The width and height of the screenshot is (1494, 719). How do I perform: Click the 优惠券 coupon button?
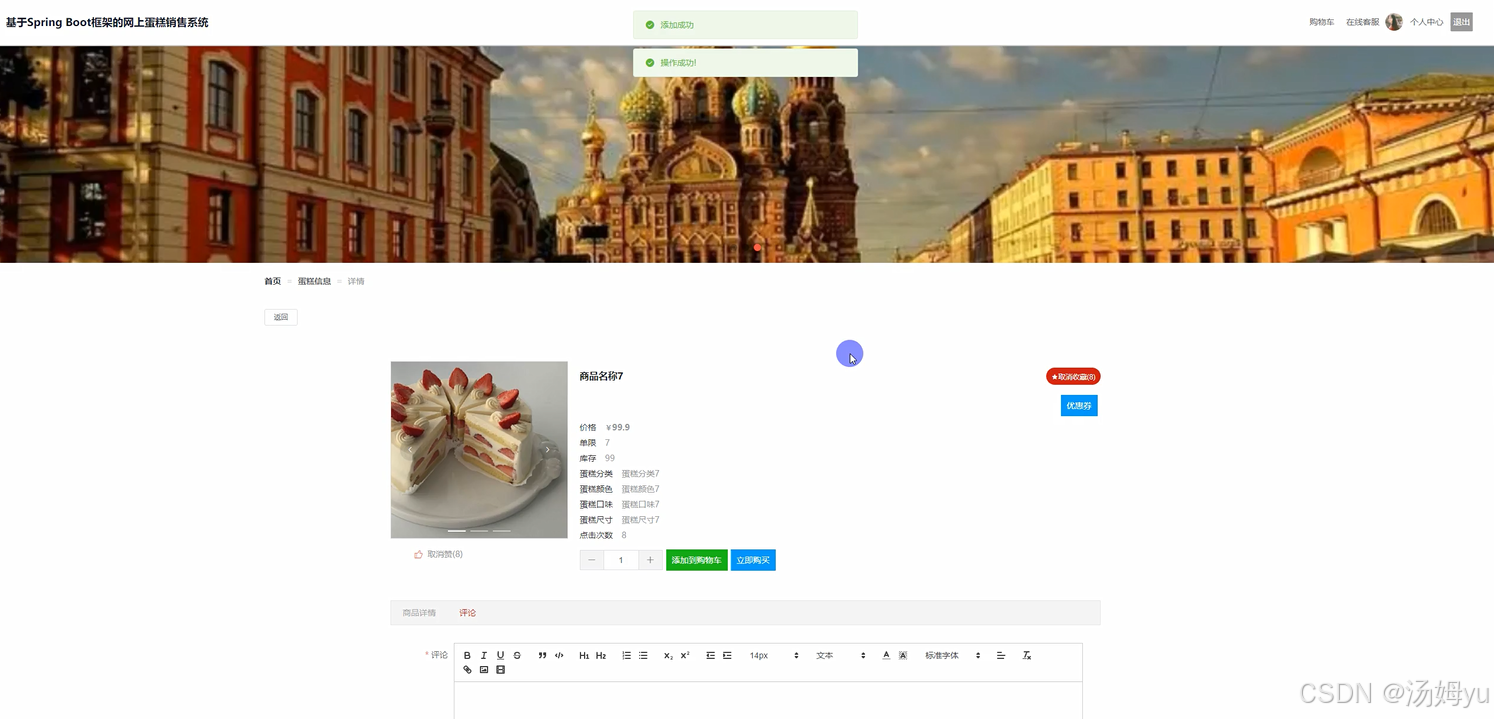1079,405
